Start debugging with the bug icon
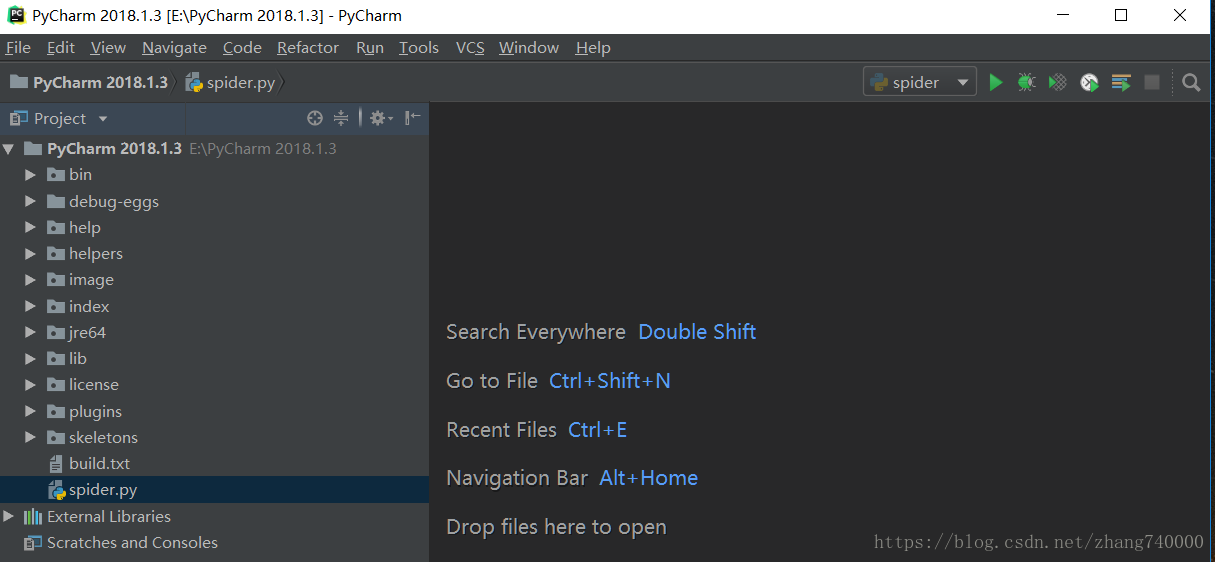This screenshot has width=1215, height=562. [1026, 83]
